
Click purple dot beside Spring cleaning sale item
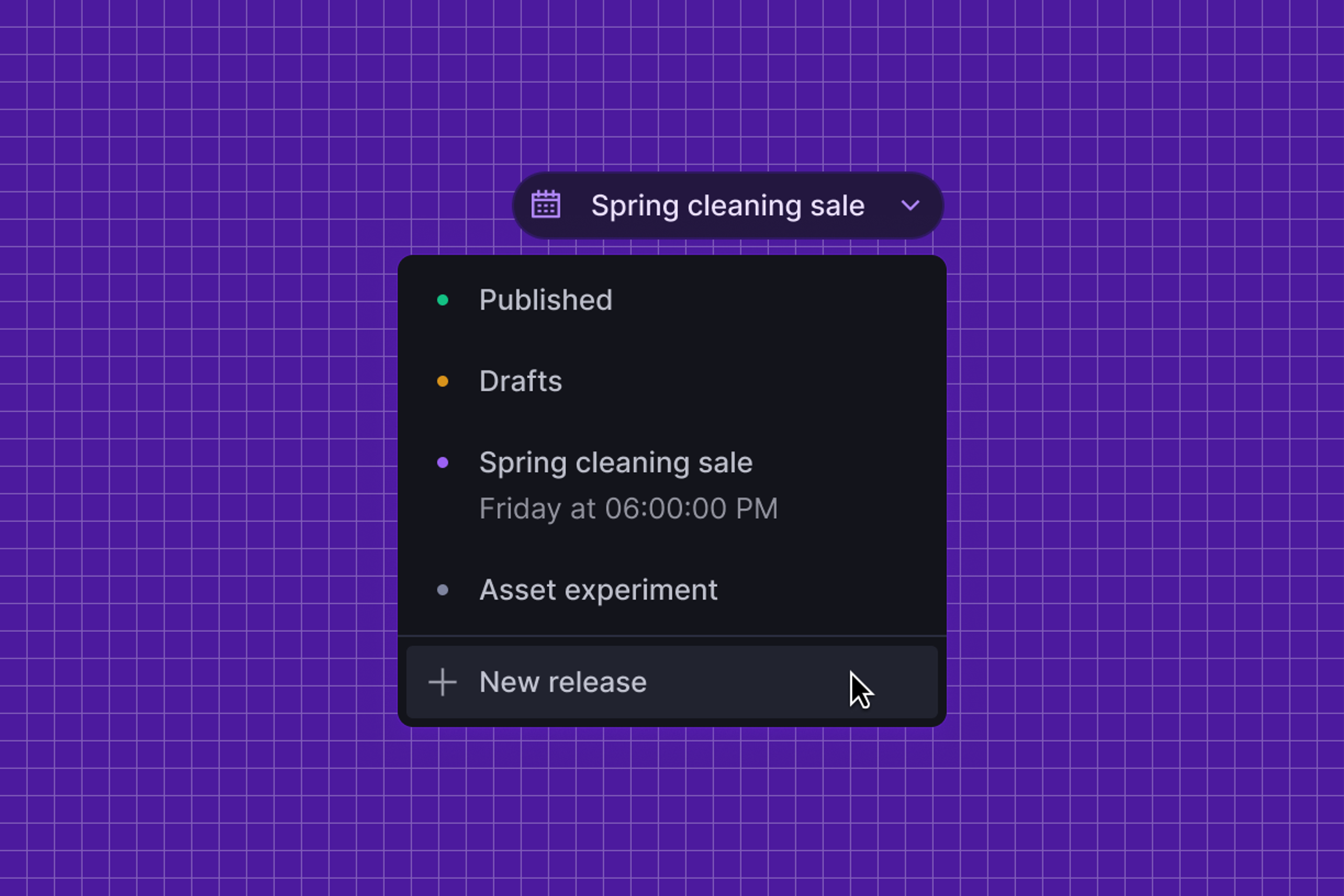pos(442,462)
